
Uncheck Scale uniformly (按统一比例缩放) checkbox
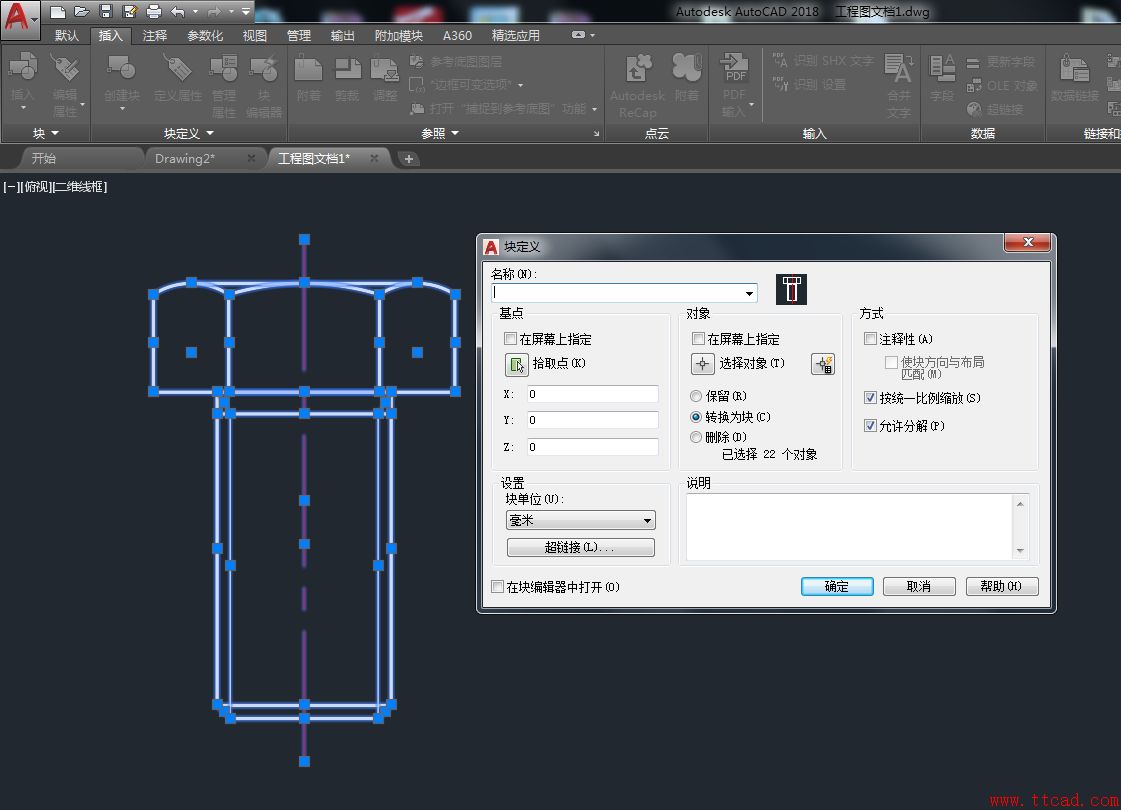pyautogui.click(x=870, y=397)
